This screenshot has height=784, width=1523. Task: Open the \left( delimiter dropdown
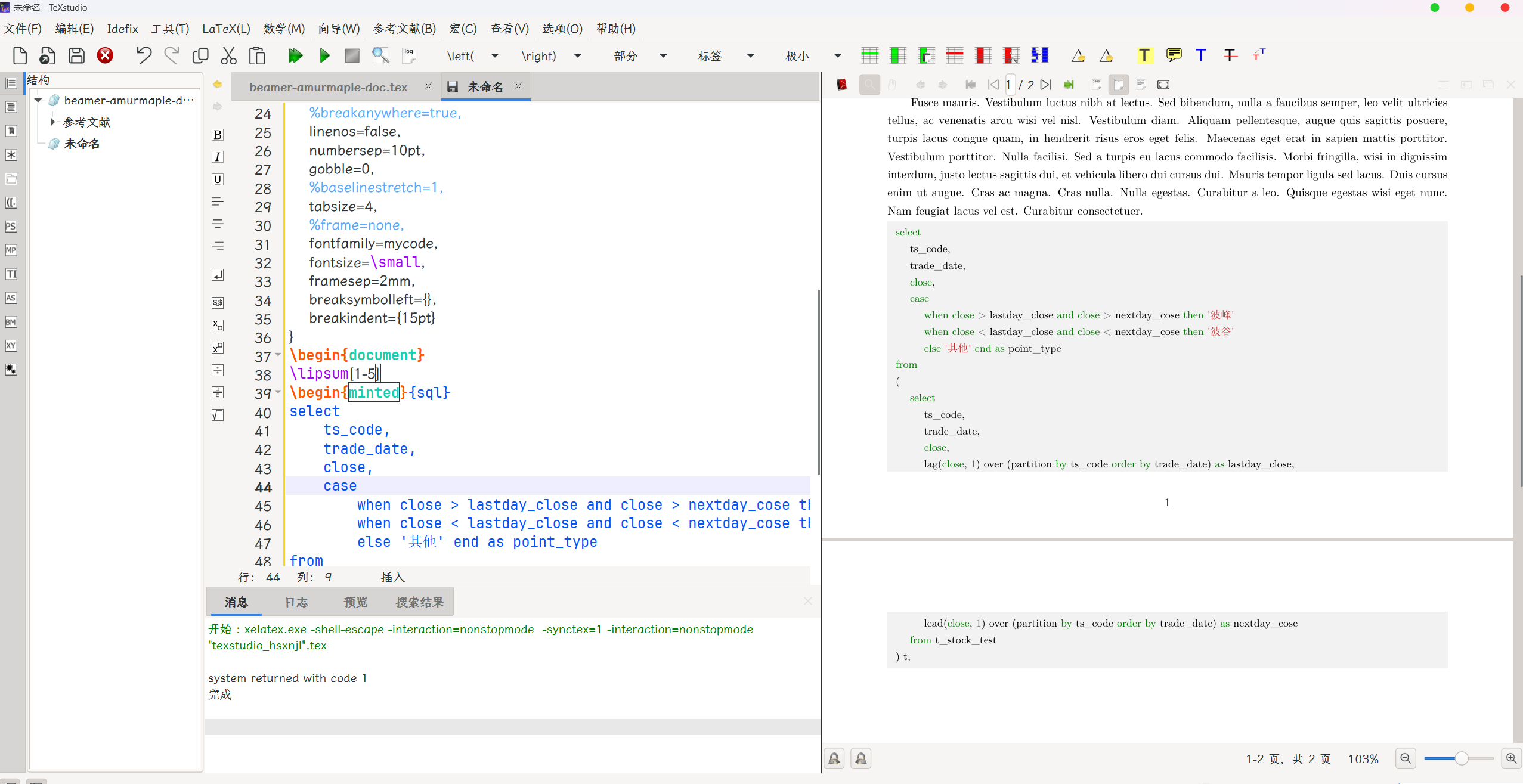coord(495,55)
